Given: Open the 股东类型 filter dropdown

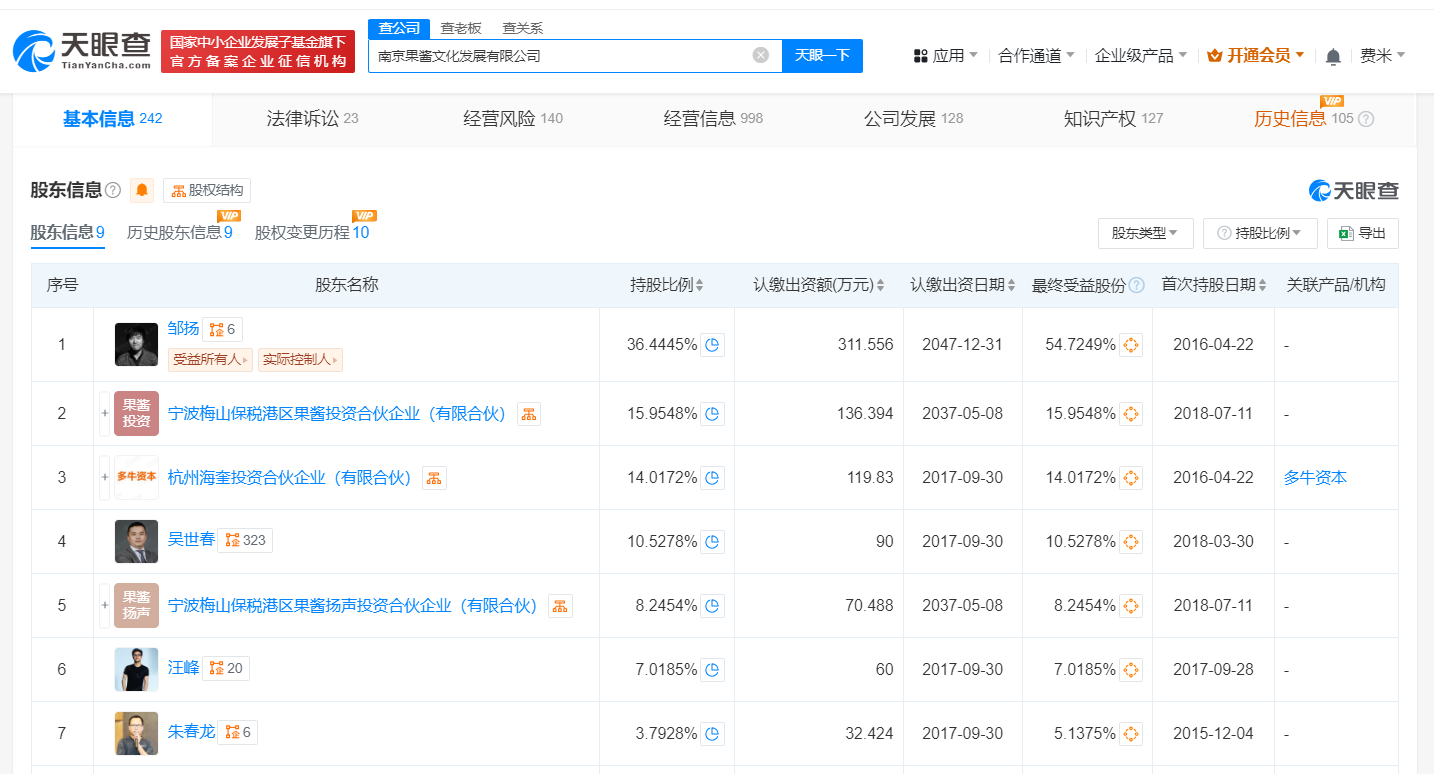Looking at the screenshot, I should (1145, 233).
